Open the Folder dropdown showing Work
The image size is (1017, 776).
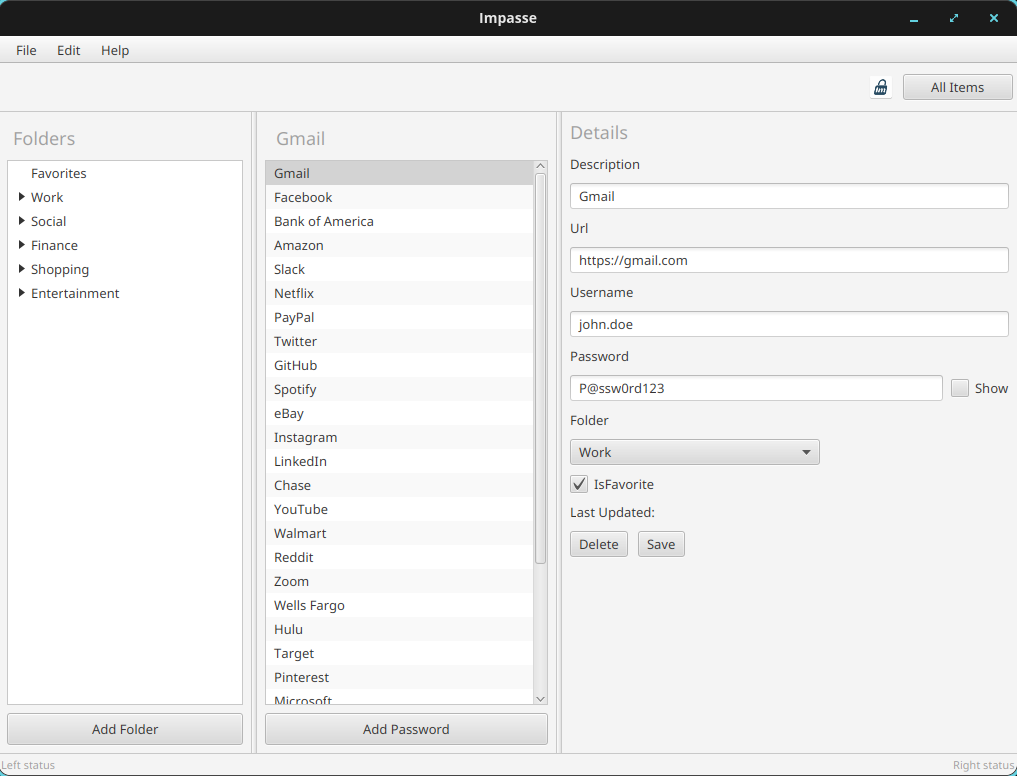click(x=695, y=452)
